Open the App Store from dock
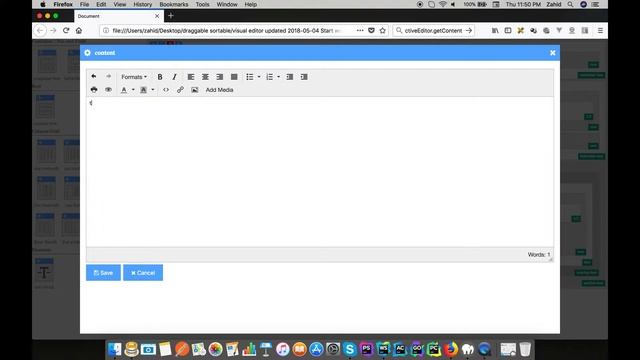This screenshot has width=640, height=360. [316, 349]
